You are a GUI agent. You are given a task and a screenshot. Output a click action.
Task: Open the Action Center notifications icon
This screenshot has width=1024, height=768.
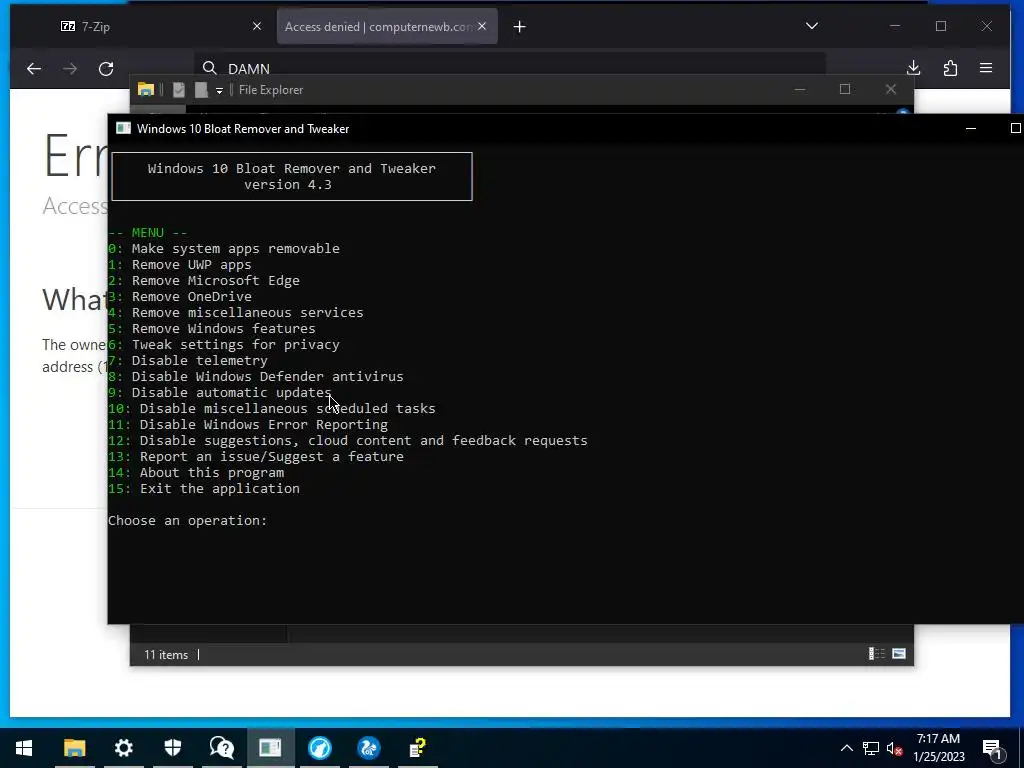993,748
